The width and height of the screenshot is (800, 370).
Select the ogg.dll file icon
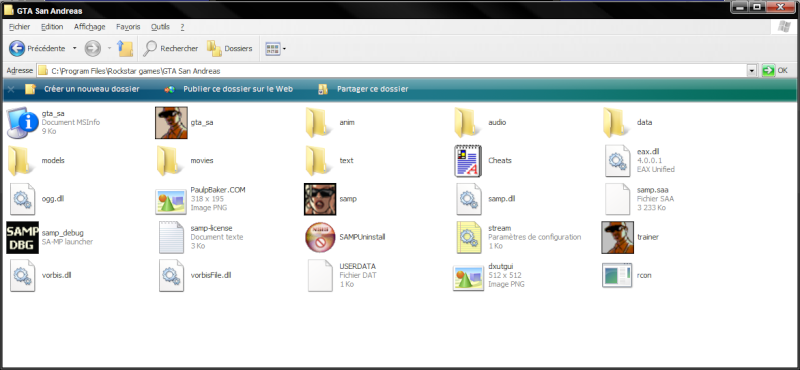point(22,199)
